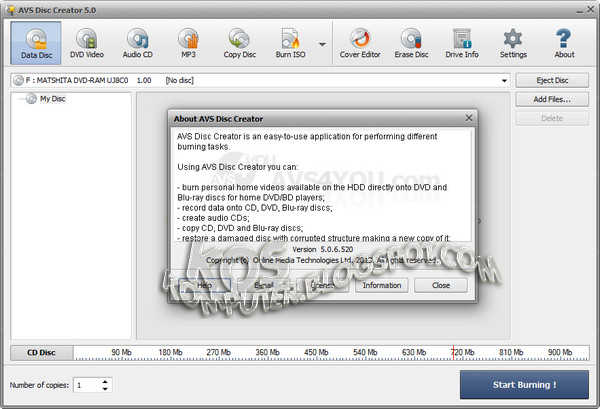Click the License button in the About dialog
The image size is (600, 409).
(x=323, y=285)
